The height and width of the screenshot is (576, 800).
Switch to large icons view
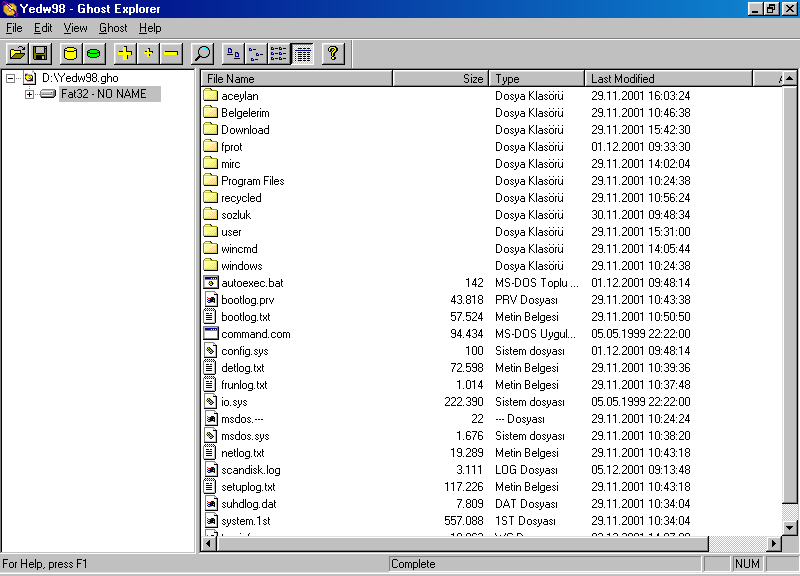coord(233,54)
